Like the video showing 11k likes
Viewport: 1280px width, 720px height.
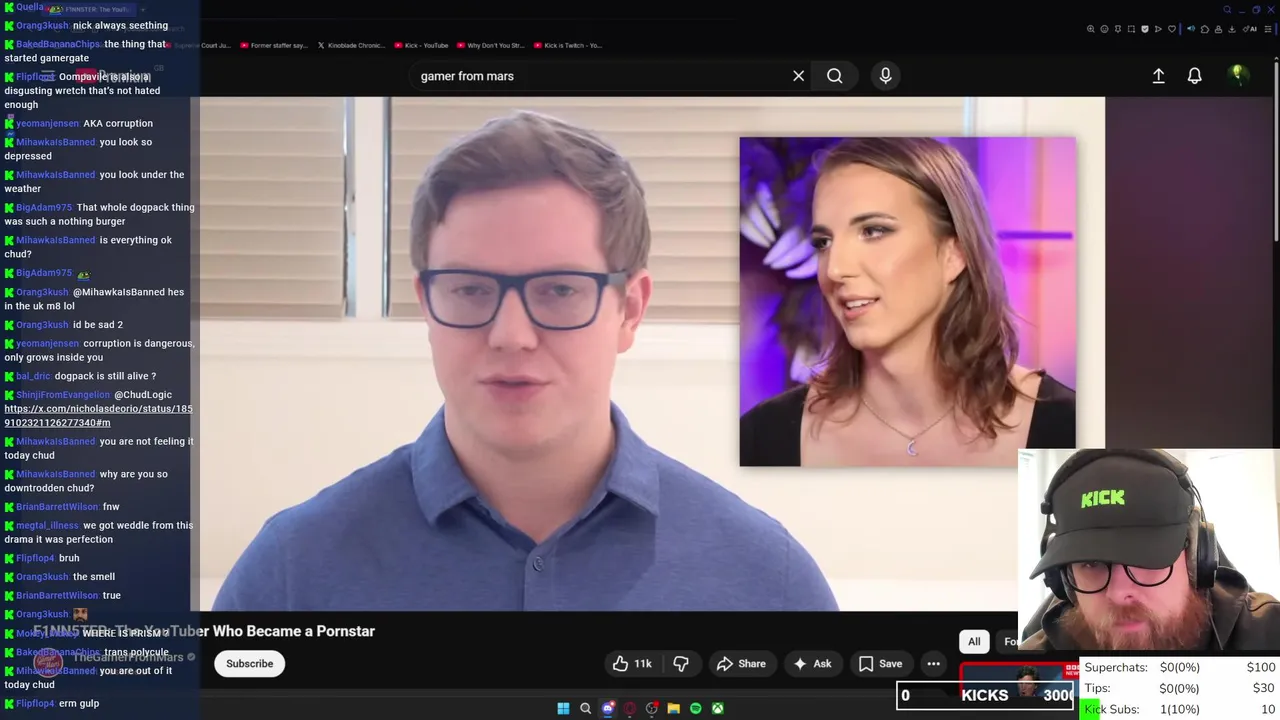point(632,664)
